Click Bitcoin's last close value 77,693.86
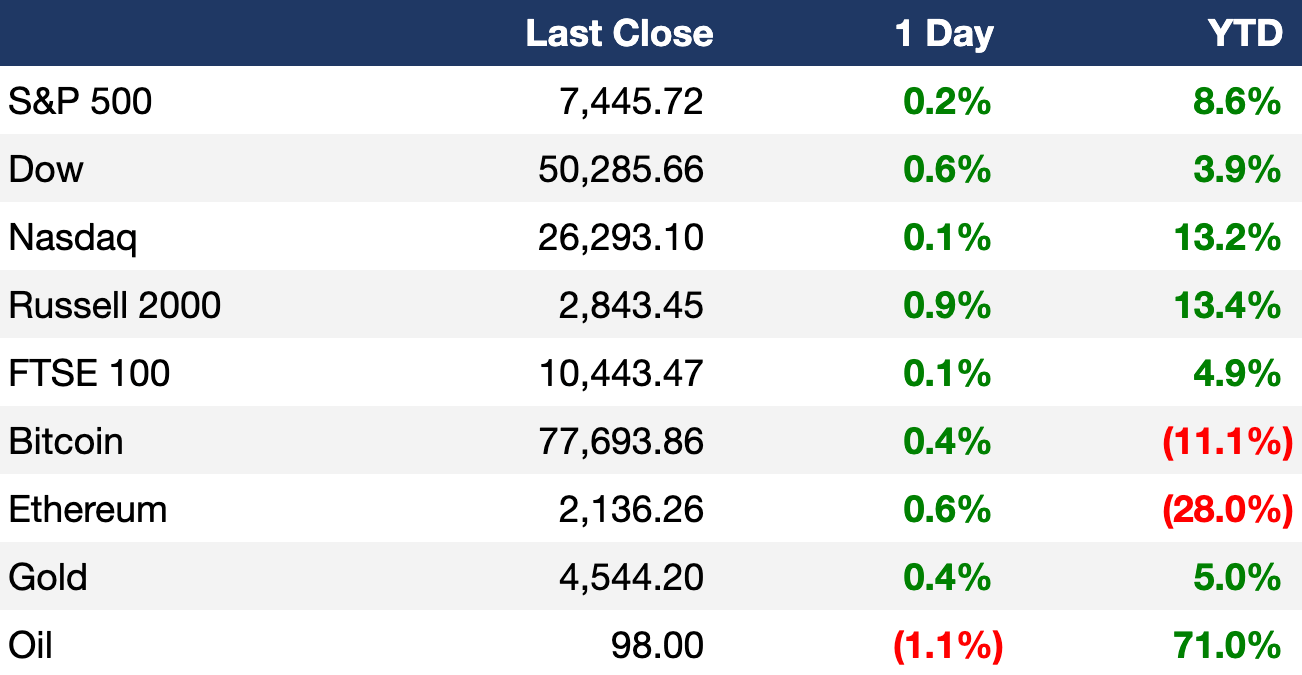 pyautogui.click(x=621, y=441)
